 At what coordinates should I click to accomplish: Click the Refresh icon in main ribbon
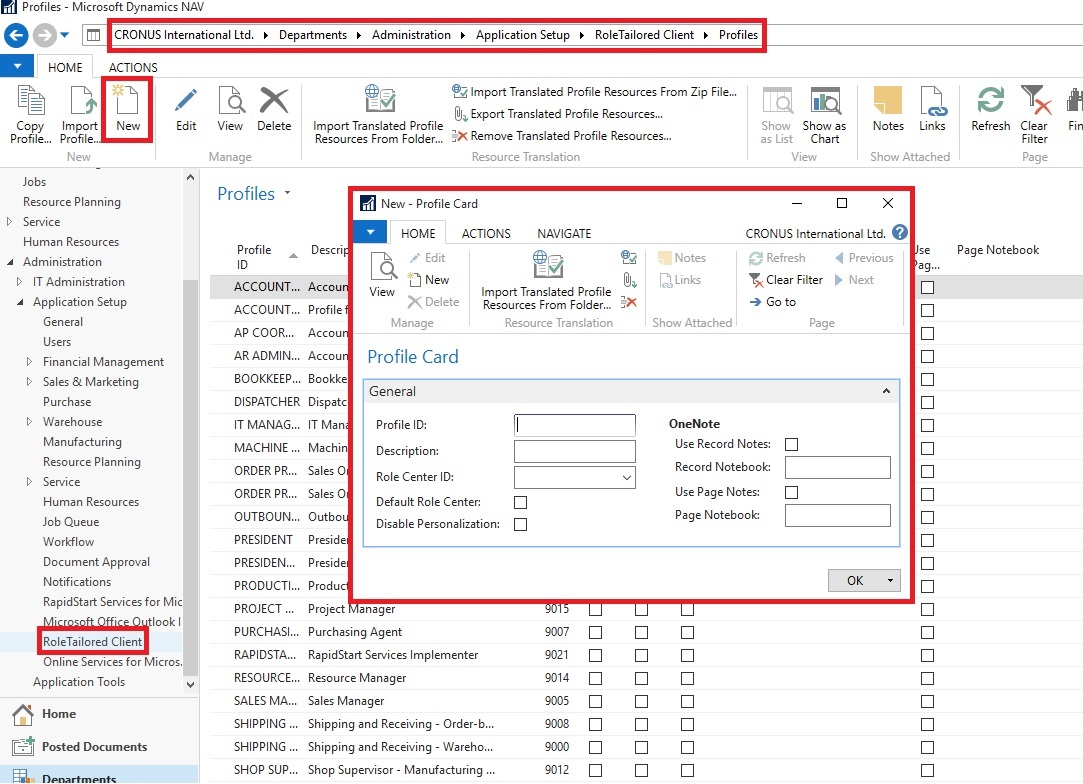coord(990,108)
